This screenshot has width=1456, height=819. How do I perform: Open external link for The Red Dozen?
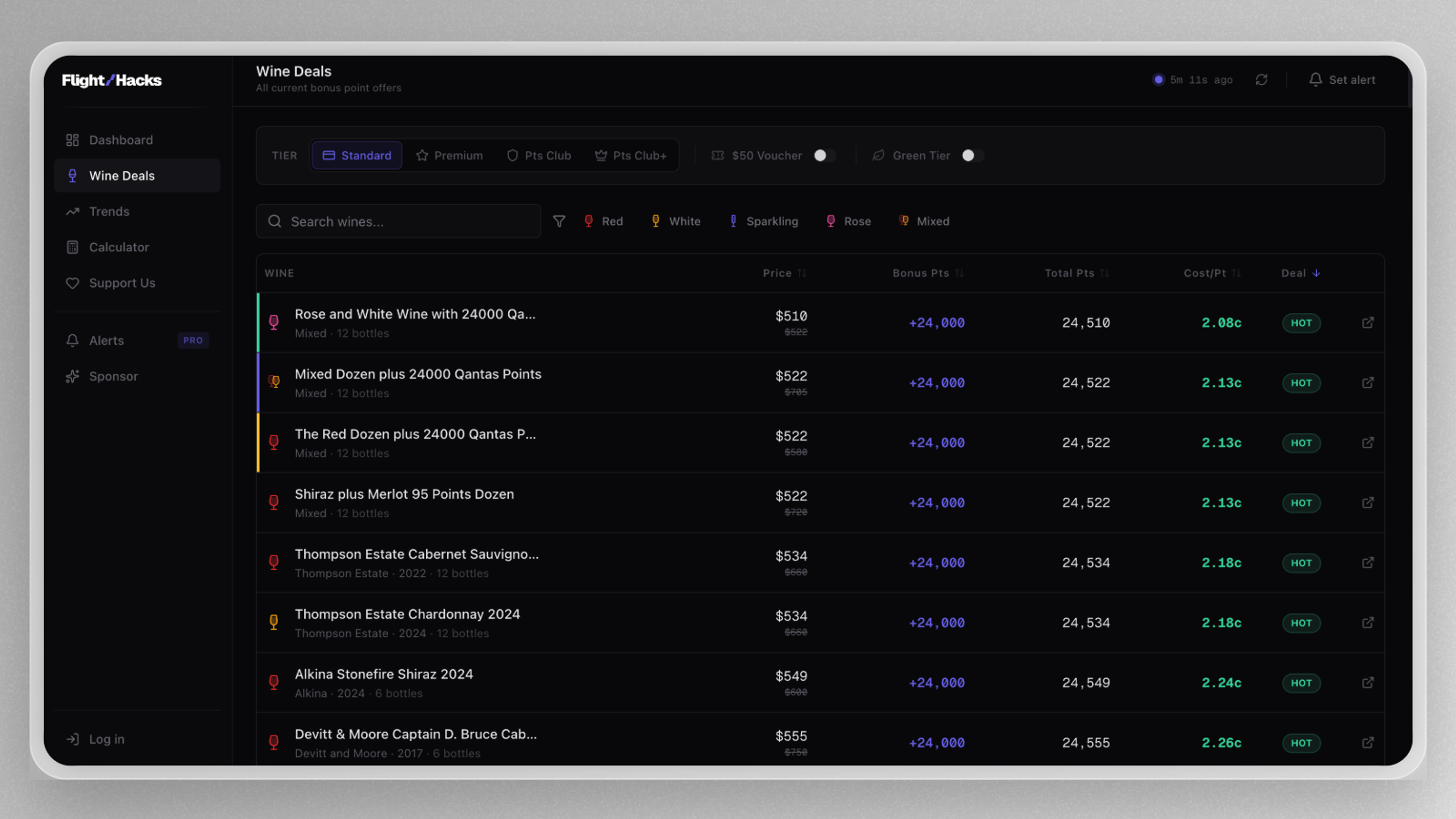[1367, 442]
